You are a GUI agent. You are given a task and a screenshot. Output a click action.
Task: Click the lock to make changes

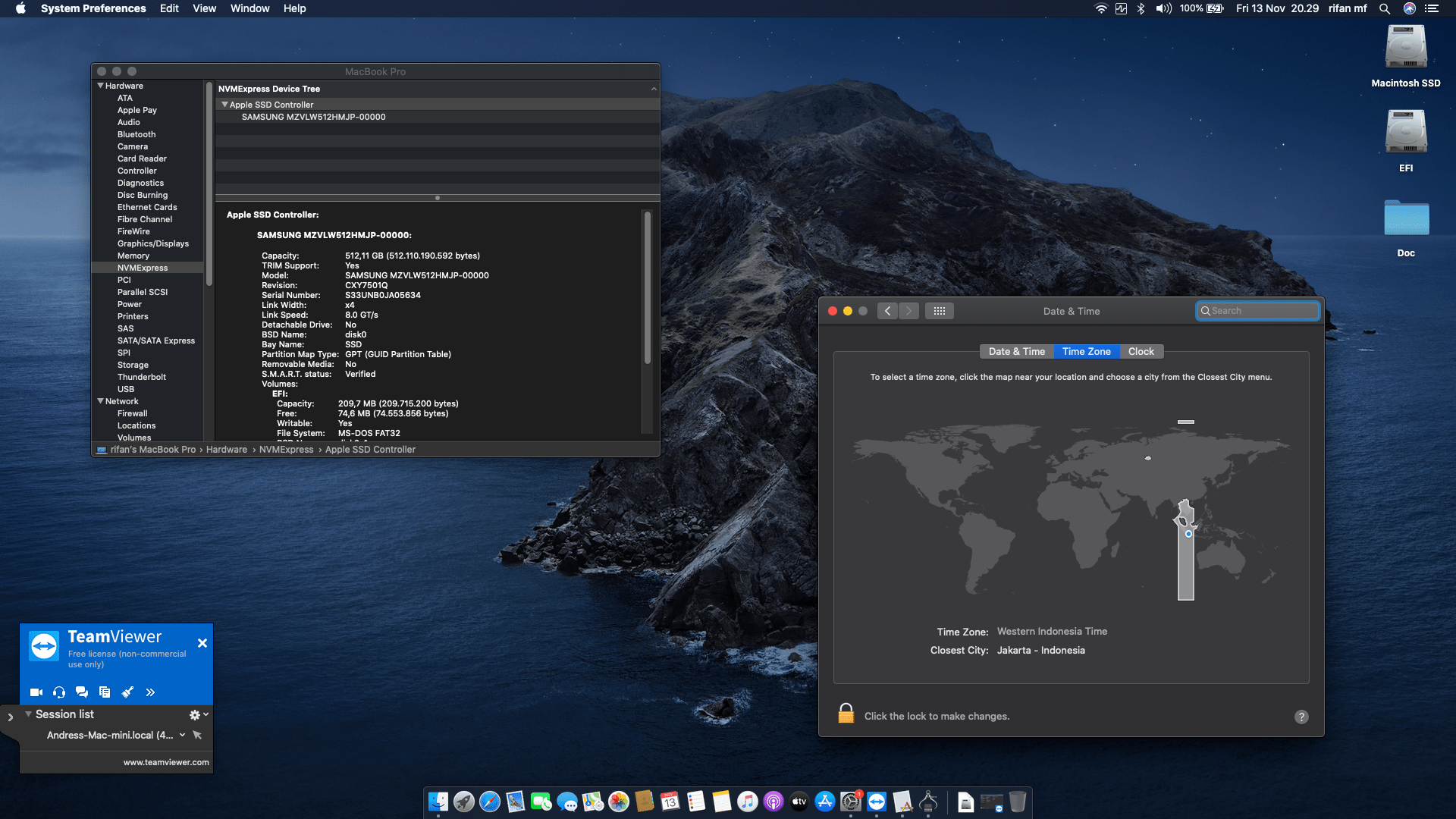tap(846, 714)
